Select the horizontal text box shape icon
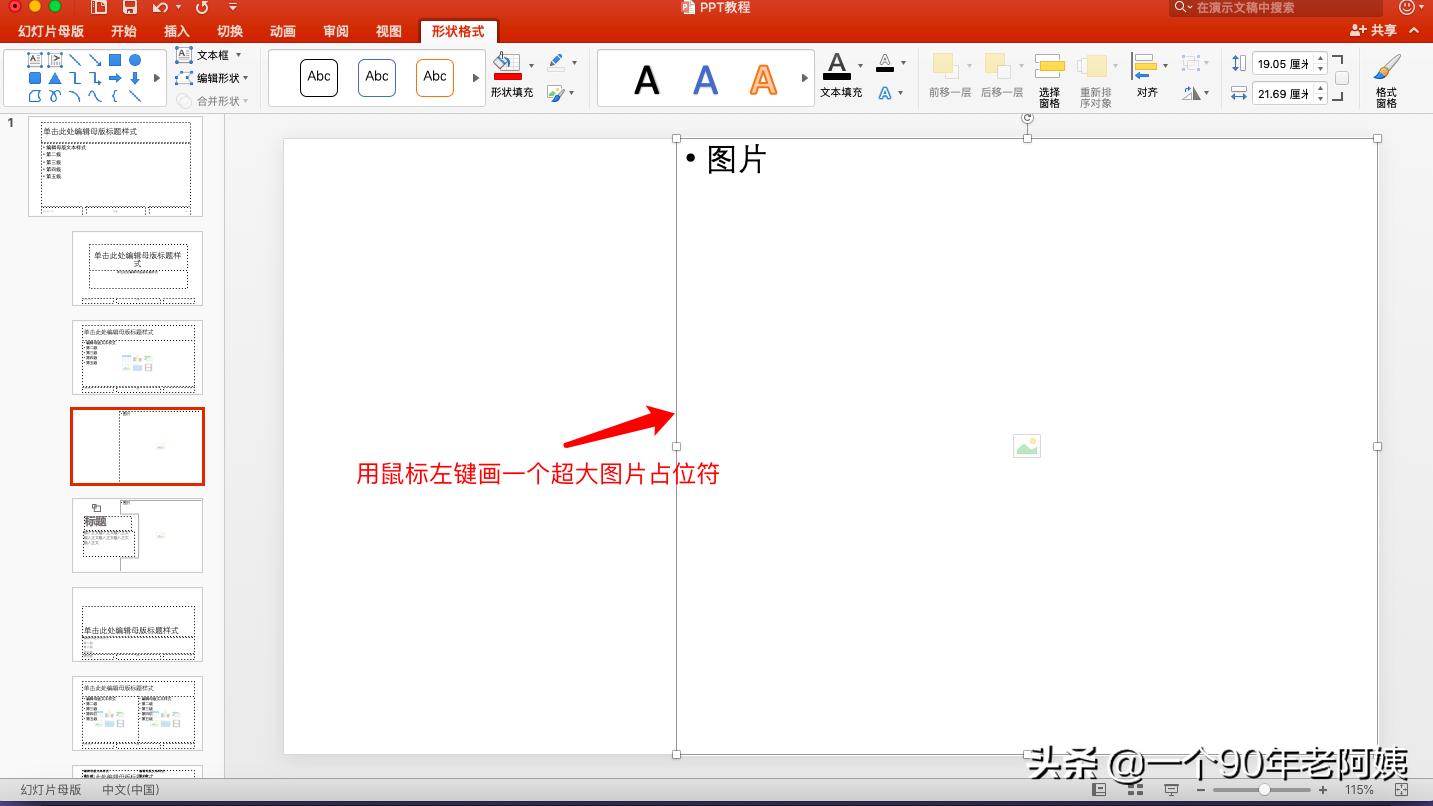 (x=35, y=60)
